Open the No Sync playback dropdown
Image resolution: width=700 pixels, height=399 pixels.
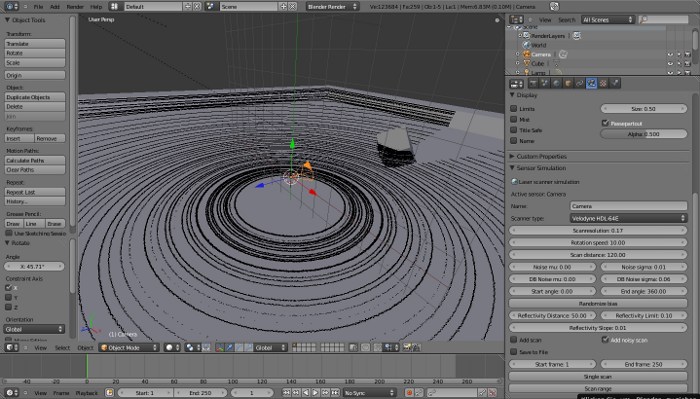tap(369, 393)
